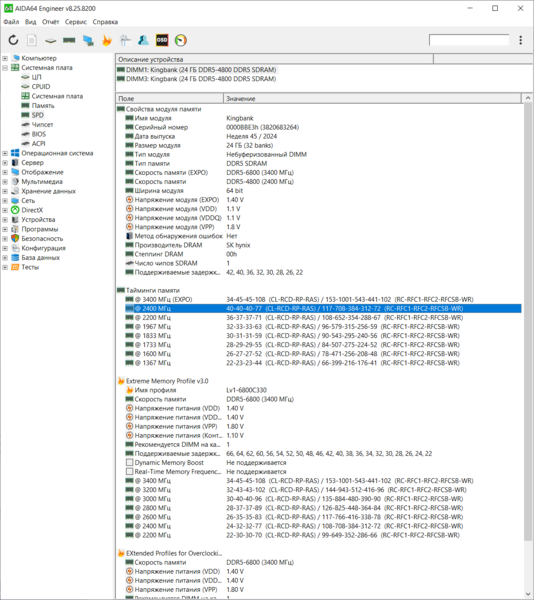Open the OSD panel icon
The image size is (534, 600).
click(x=162, y=40)
